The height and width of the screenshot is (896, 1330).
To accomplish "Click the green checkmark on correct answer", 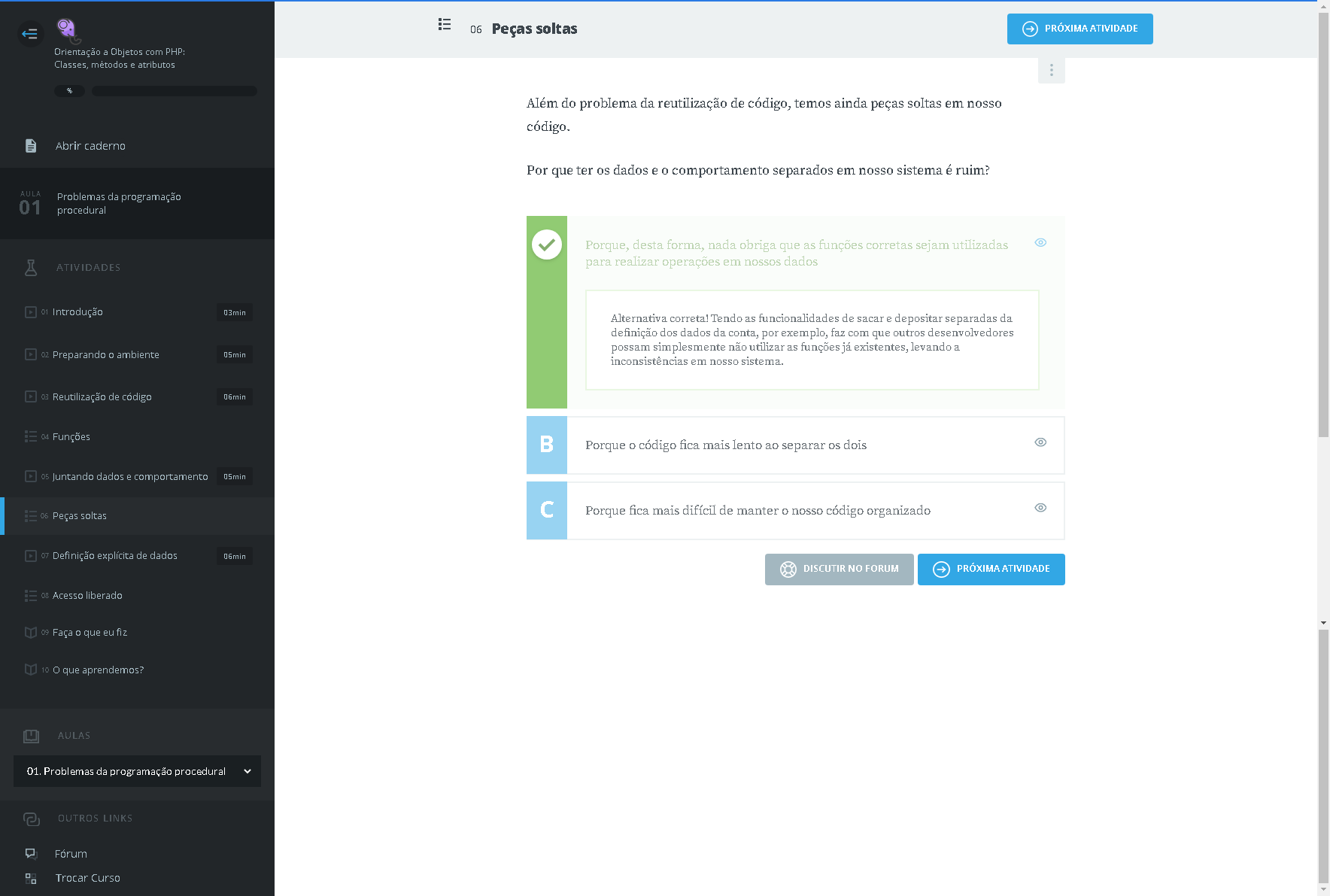I will (x=547, y=245).
